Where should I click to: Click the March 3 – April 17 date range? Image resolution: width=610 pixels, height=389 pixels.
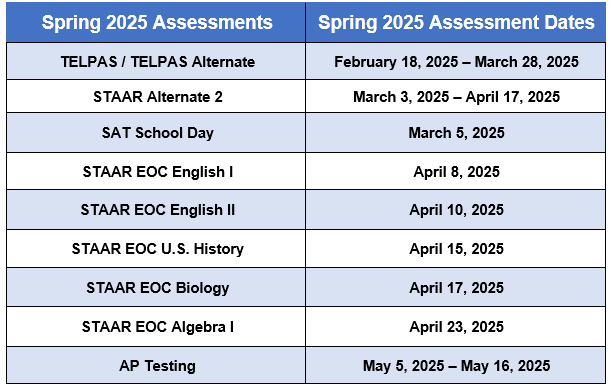click(456, 96)
